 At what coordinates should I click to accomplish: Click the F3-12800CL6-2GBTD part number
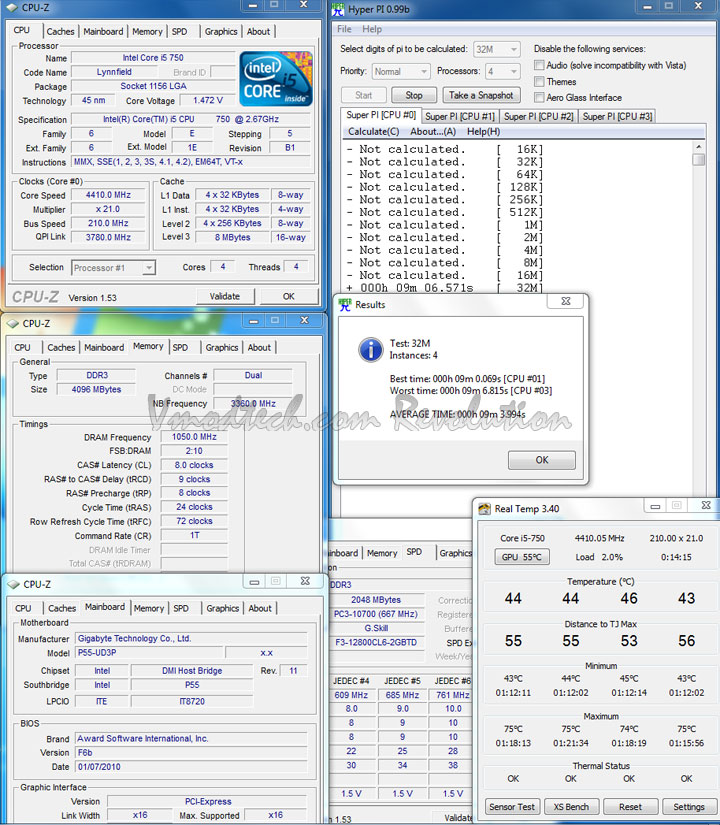click(376, 642)
